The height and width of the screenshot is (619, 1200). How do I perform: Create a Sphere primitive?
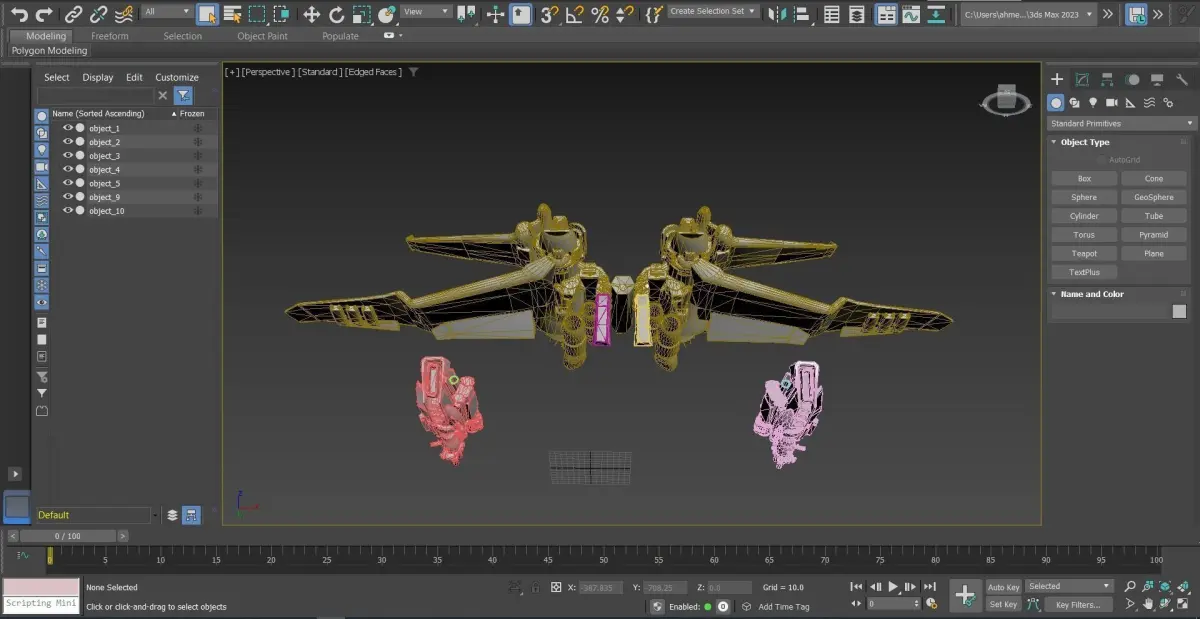[x=1084, y=197]
